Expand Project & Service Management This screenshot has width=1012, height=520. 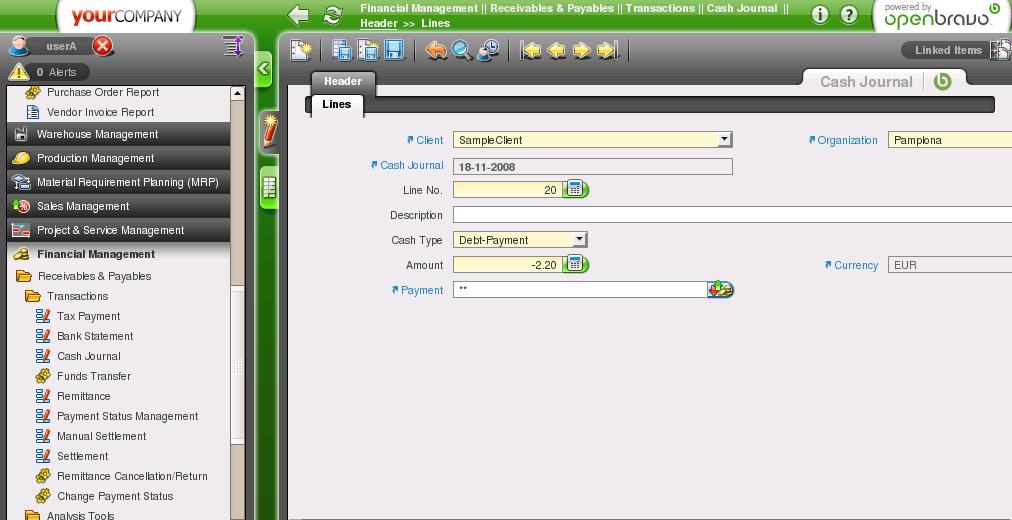click(x=119, y=230)
